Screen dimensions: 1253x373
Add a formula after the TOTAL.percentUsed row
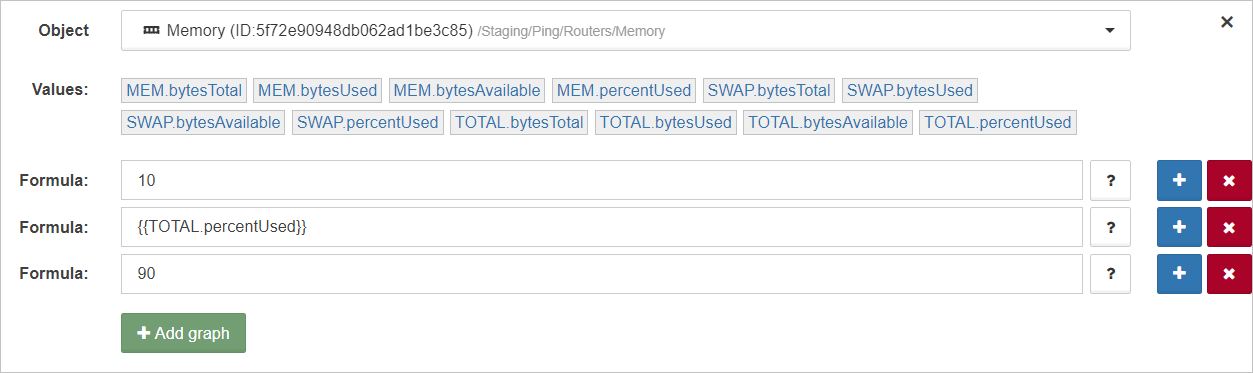coord(1179,227)
